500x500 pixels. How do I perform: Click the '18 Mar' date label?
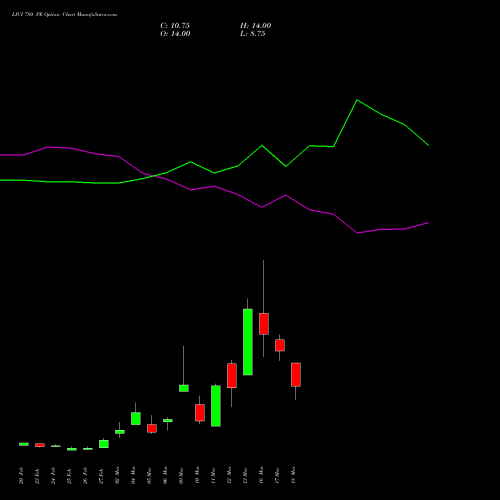(x=293, y=475)
